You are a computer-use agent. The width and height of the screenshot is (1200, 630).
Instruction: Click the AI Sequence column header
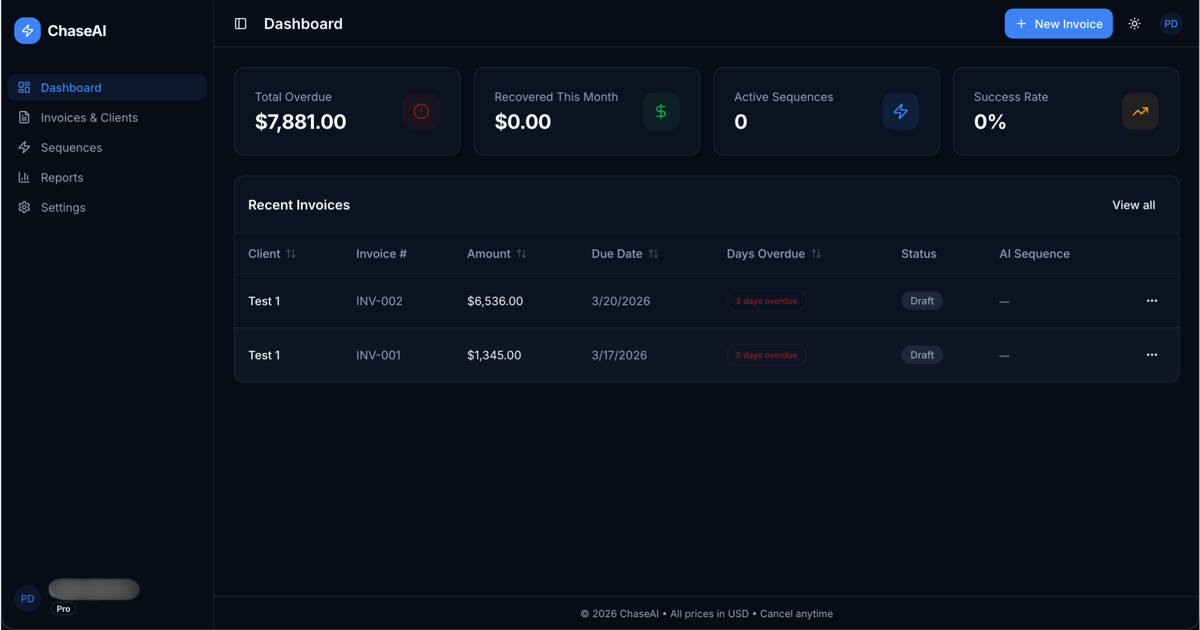[1034, 254]
